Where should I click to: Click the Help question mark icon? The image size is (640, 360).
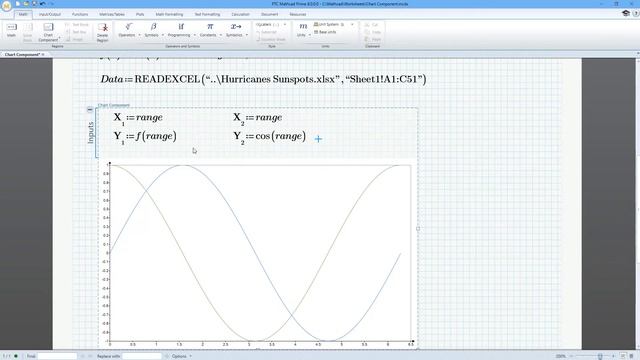click(x=636, y=13)
